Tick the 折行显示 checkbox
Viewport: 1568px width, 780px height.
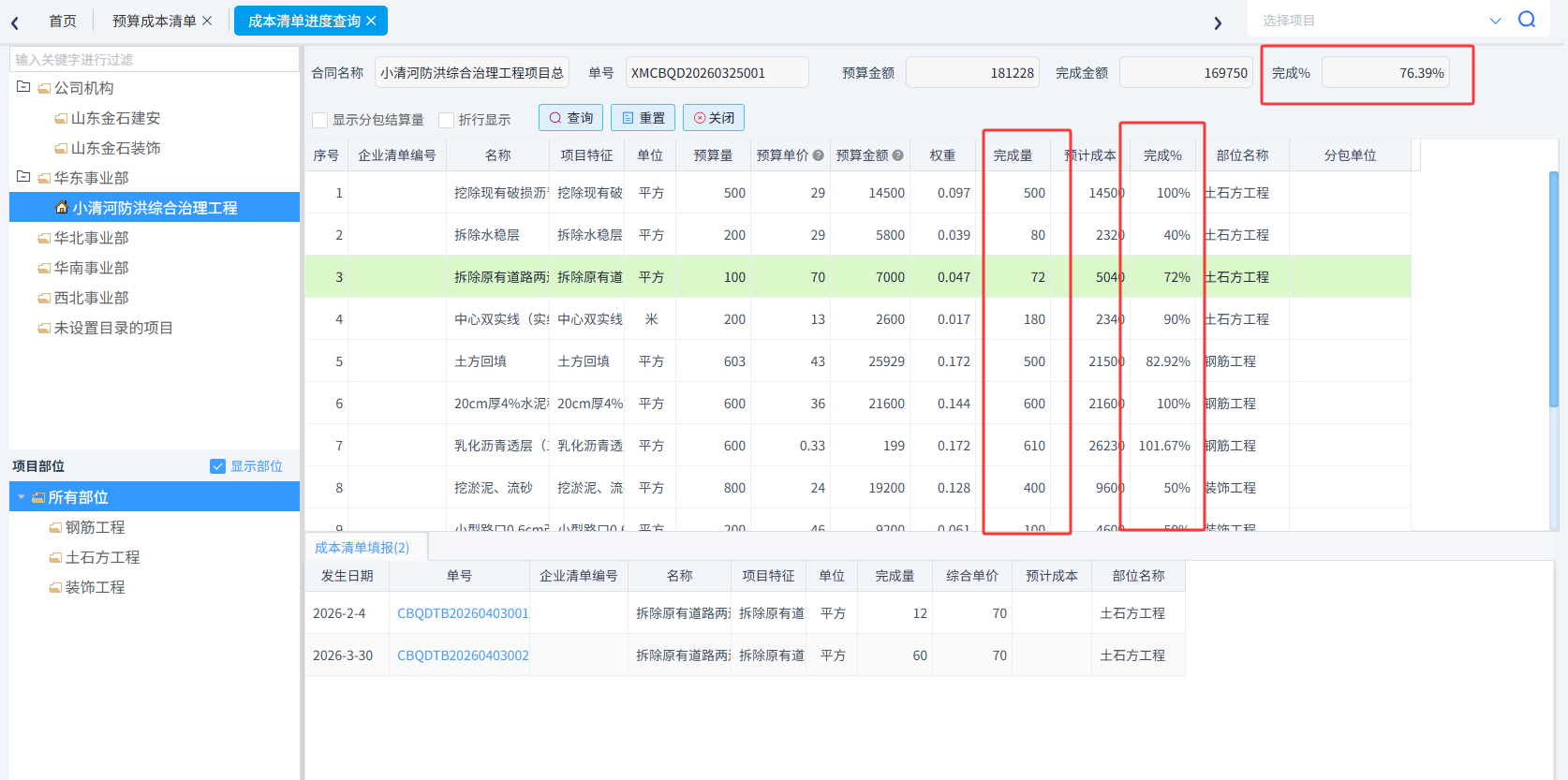tap(446, 120)
